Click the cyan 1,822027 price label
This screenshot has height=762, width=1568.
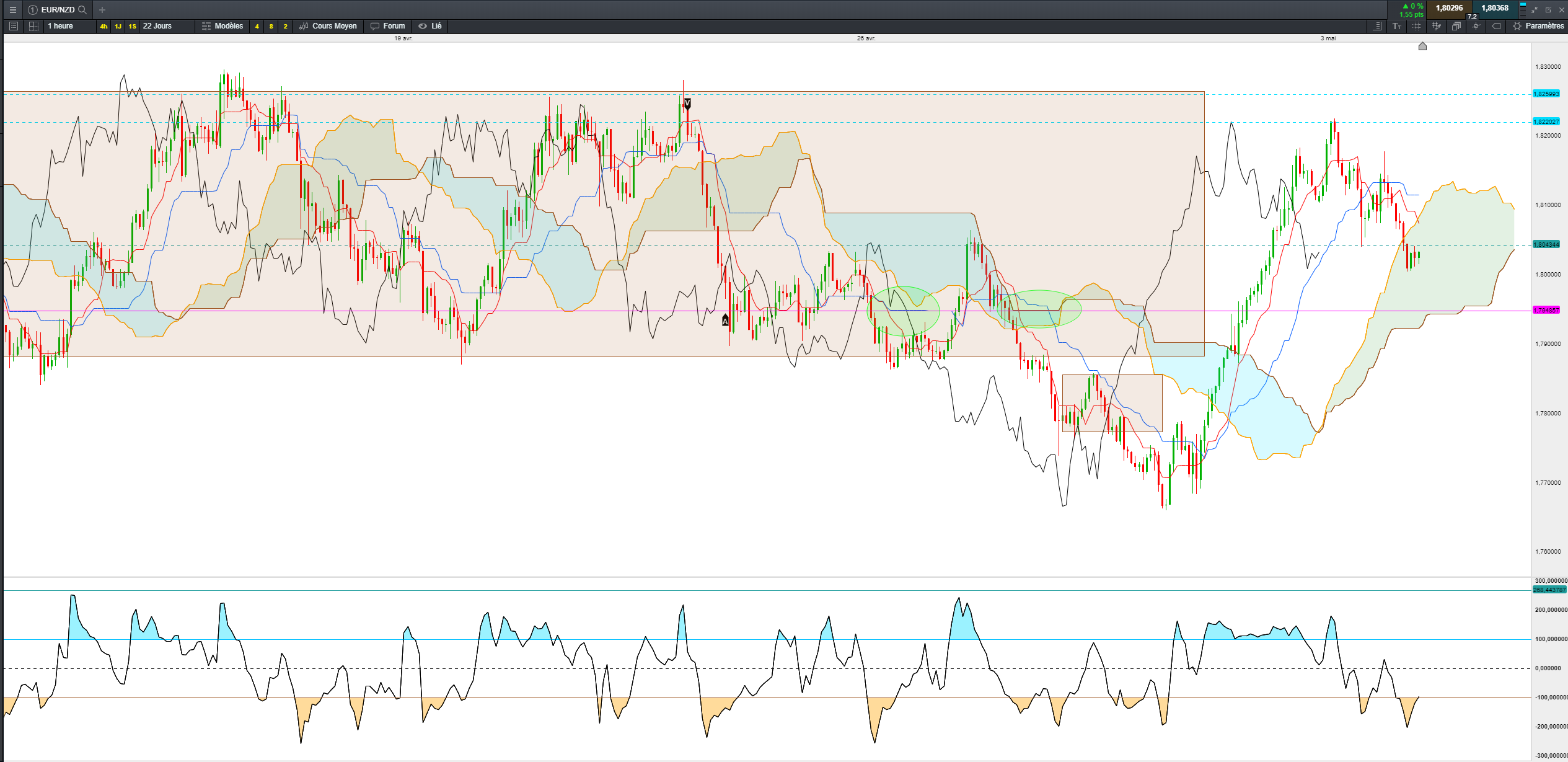1546,122
